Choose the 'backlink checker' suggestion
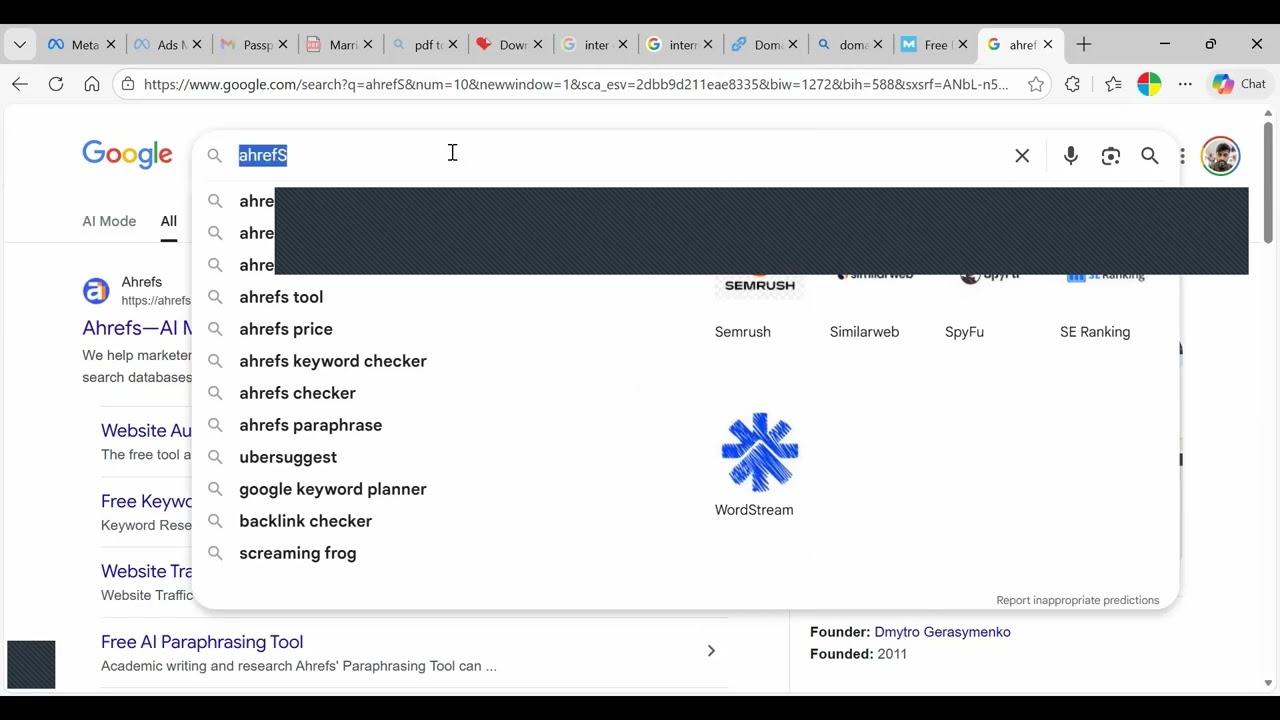Image resolution: width=1280 pixels, height=720 pixels. 305,521
